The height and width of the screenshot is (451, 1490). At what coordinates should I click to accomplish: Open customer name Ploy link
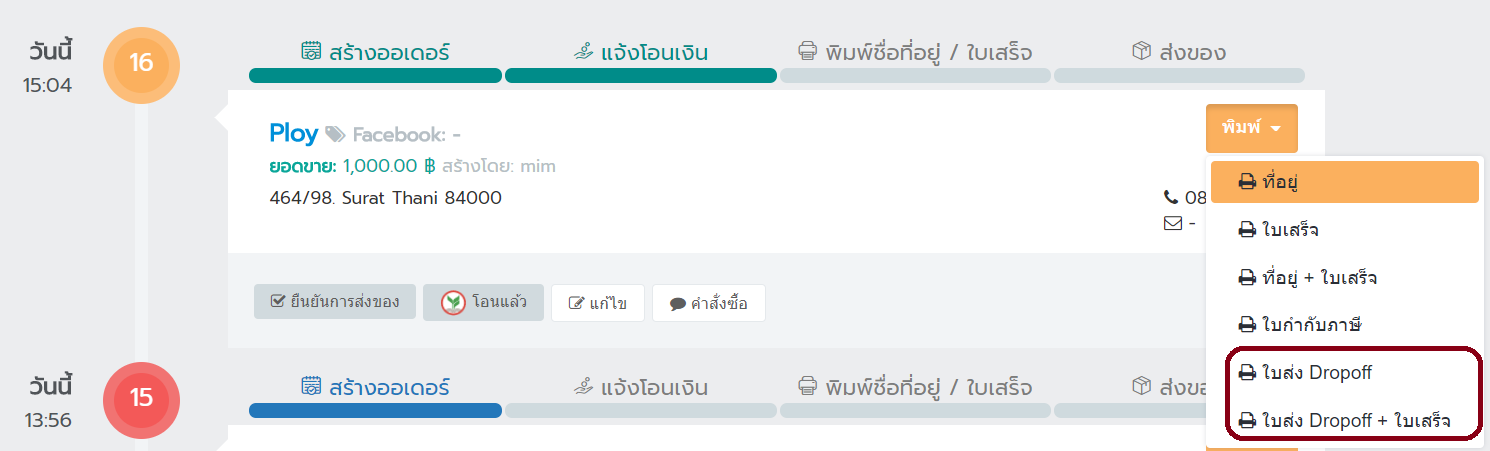coord(294,133)
